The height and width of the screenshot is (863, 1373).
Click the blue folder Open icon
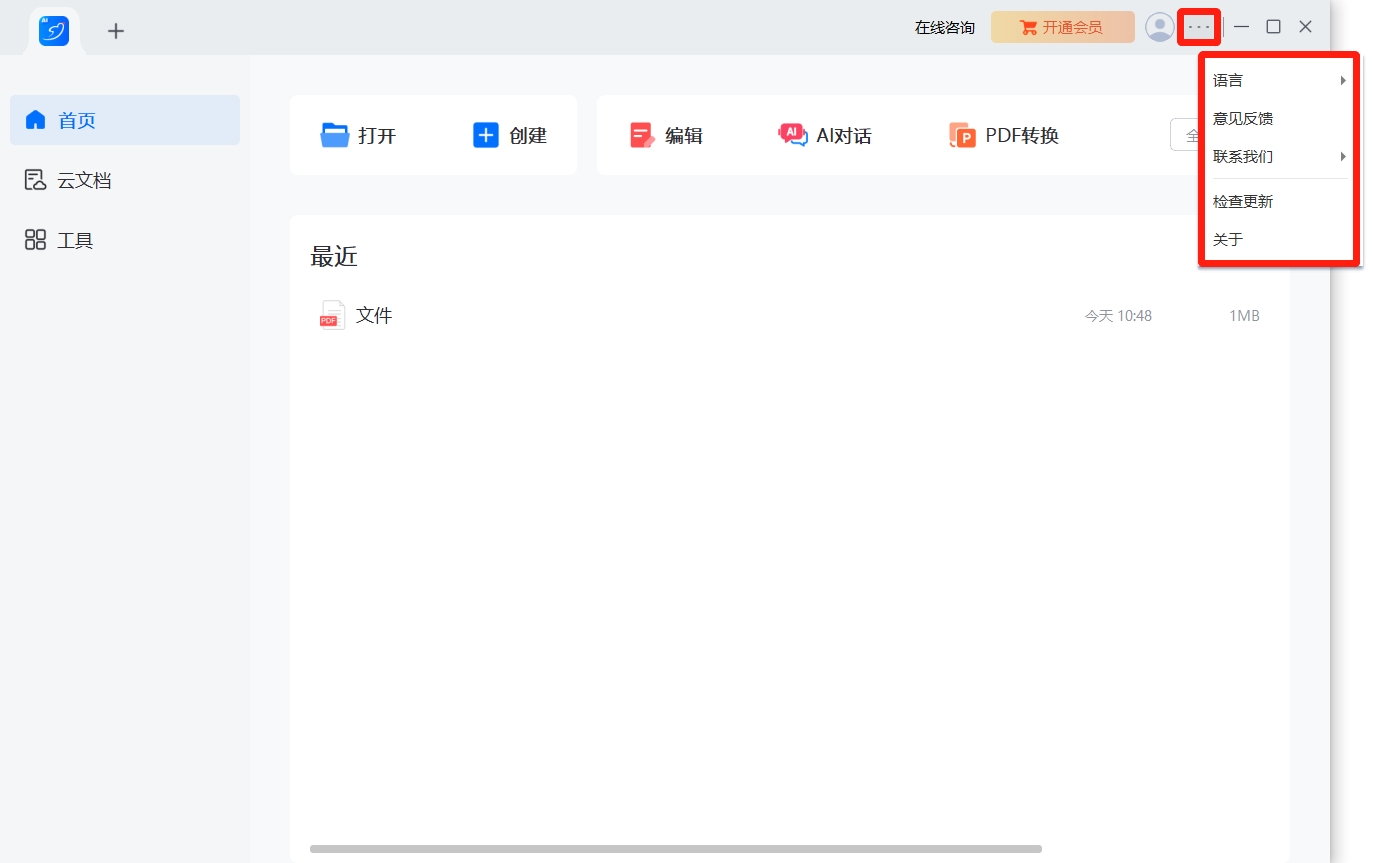(335, 135)
